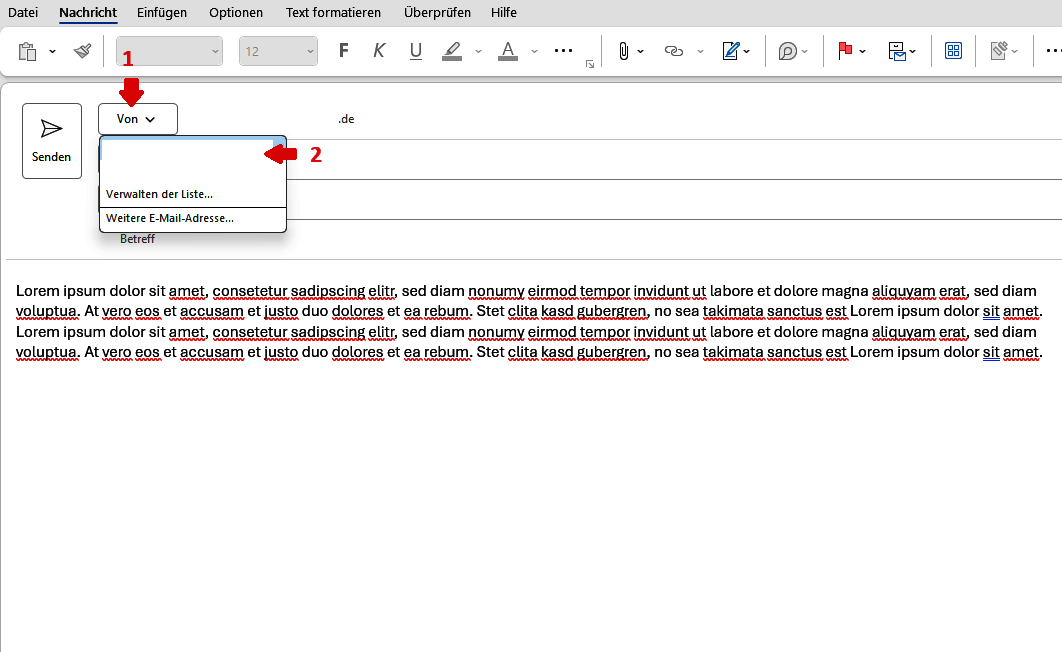Toggle italic formatting with the K button

(x=379, y=50)
